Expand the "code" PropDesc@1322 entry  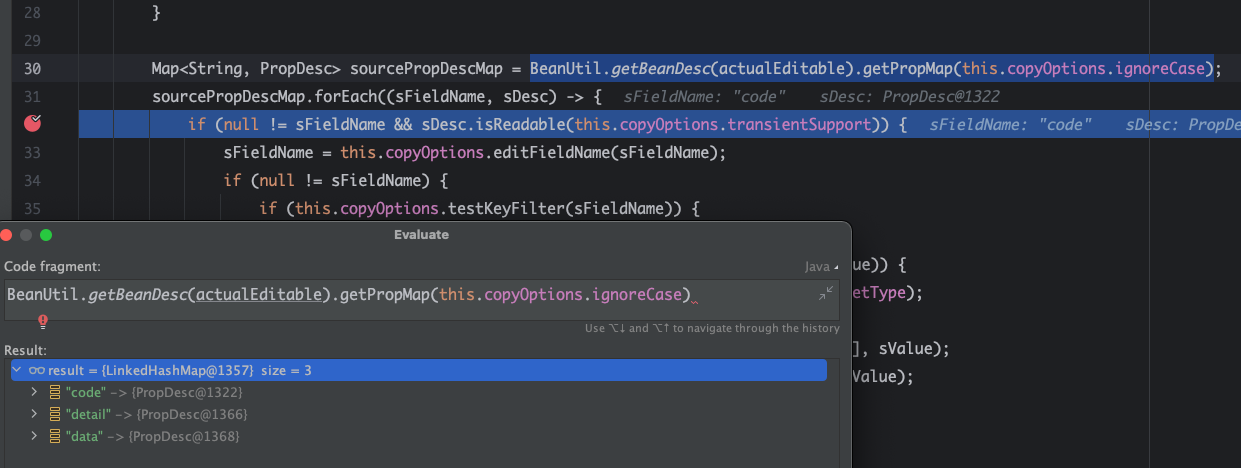33,392
